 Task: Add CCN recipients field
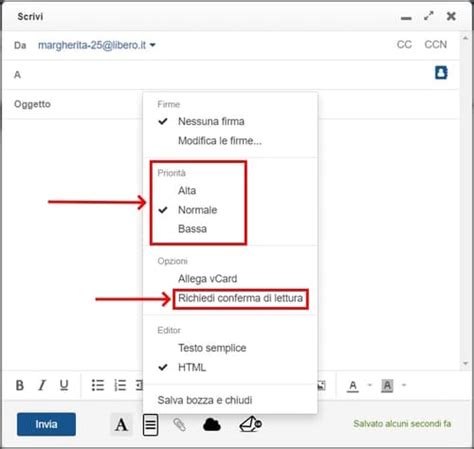click(435, 44)
